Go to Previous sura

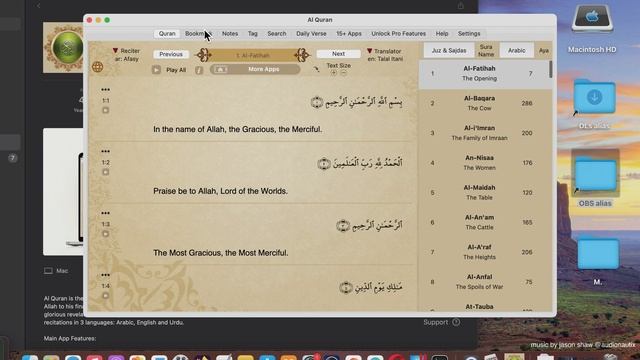click(171, 54)
